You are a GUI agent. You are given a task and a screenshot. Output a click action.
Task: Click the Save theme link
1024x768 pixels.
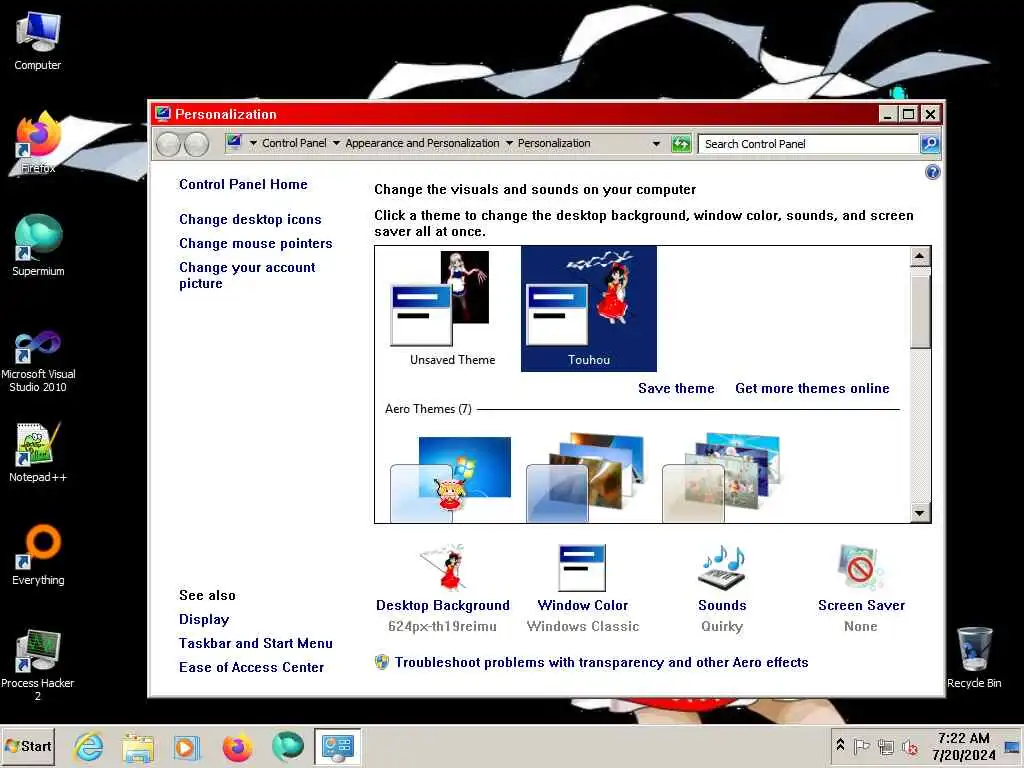(676, 389)
